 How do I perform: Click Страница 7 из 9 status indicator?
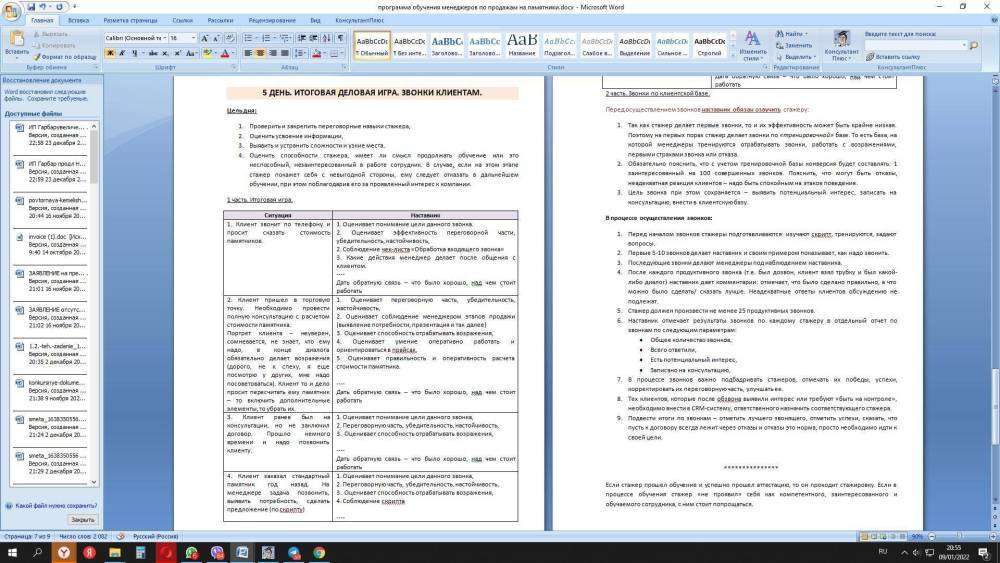pyautogui.click(x=27, y=536)
